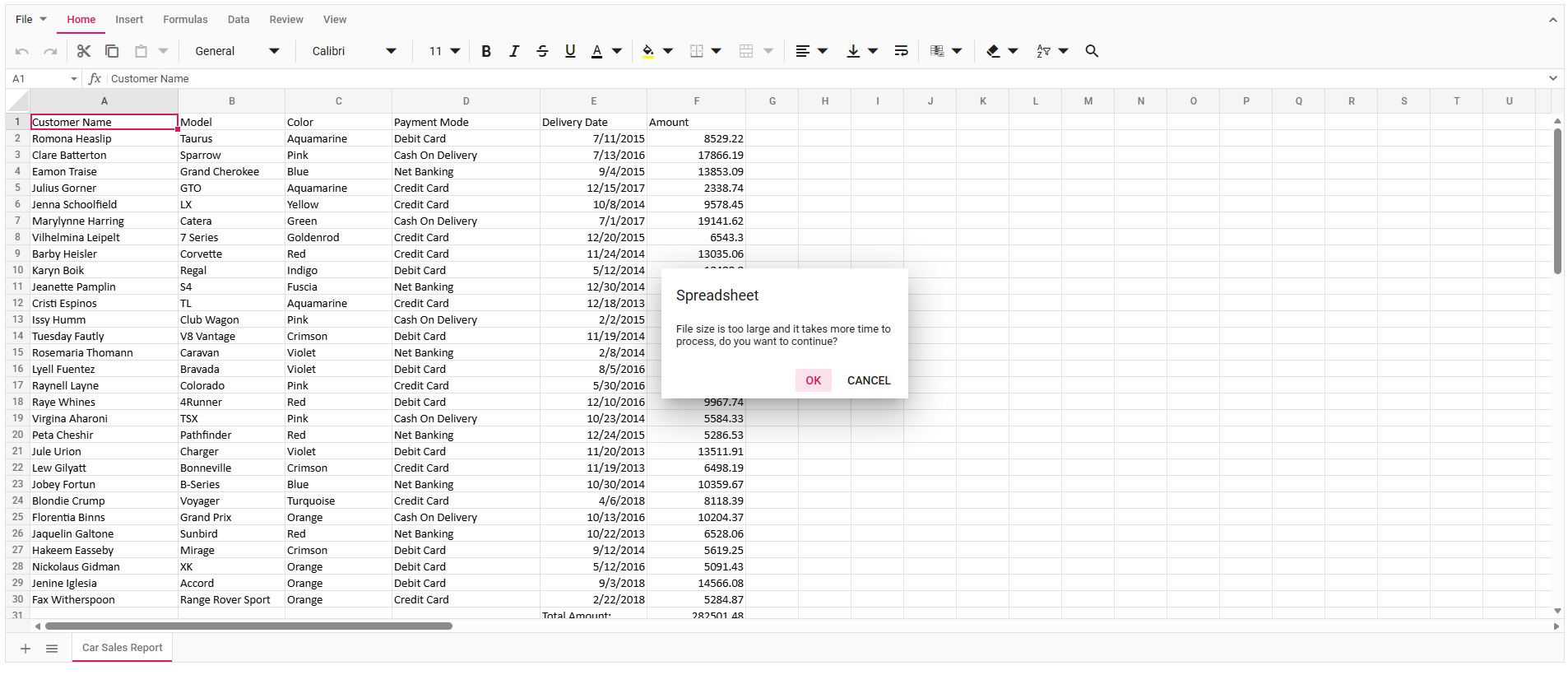
Task: Click the fx insert function icon
Action: pyautogui.click(x=95, y=78)
